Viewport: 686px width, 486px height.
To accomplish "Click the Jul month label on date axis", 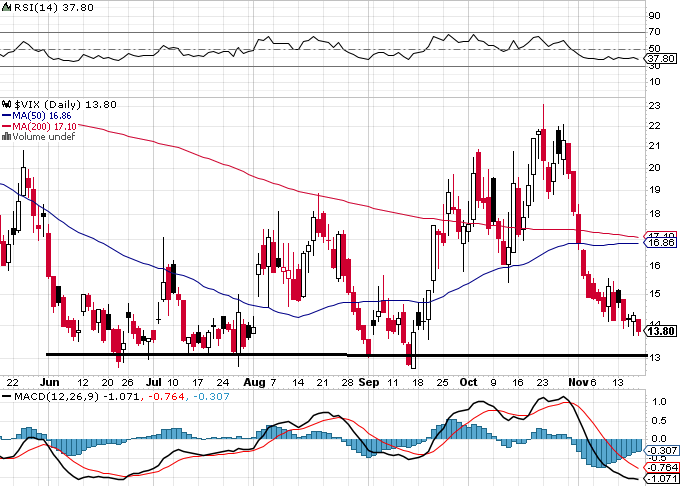I will [154, 382].
